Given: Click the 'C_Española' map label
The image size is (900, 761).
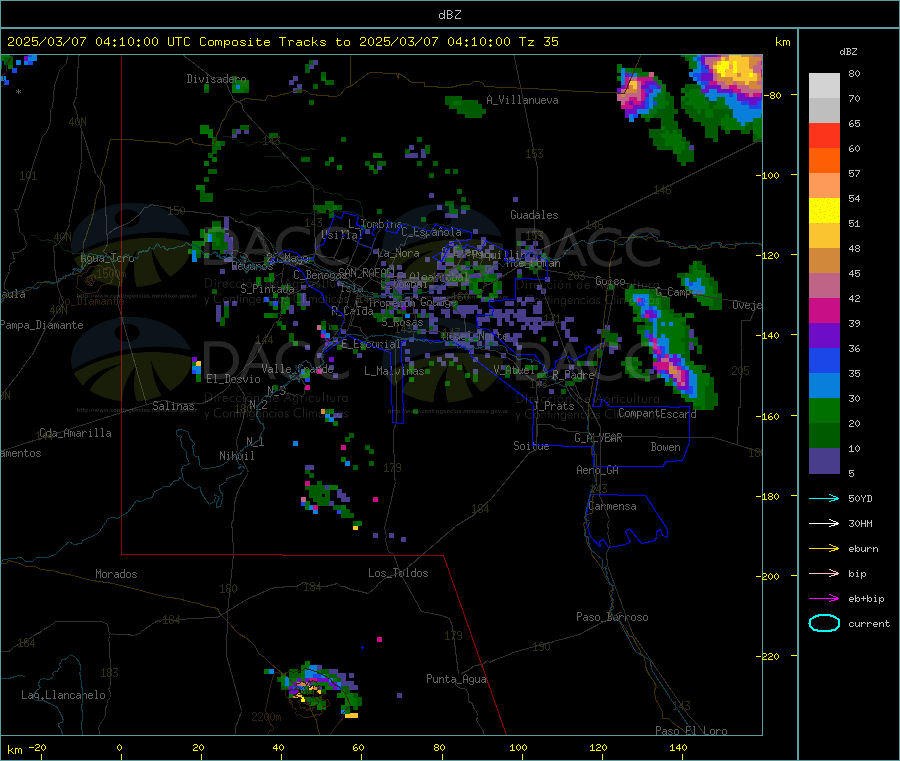Looking at the screenshot, I should (431, 232).
